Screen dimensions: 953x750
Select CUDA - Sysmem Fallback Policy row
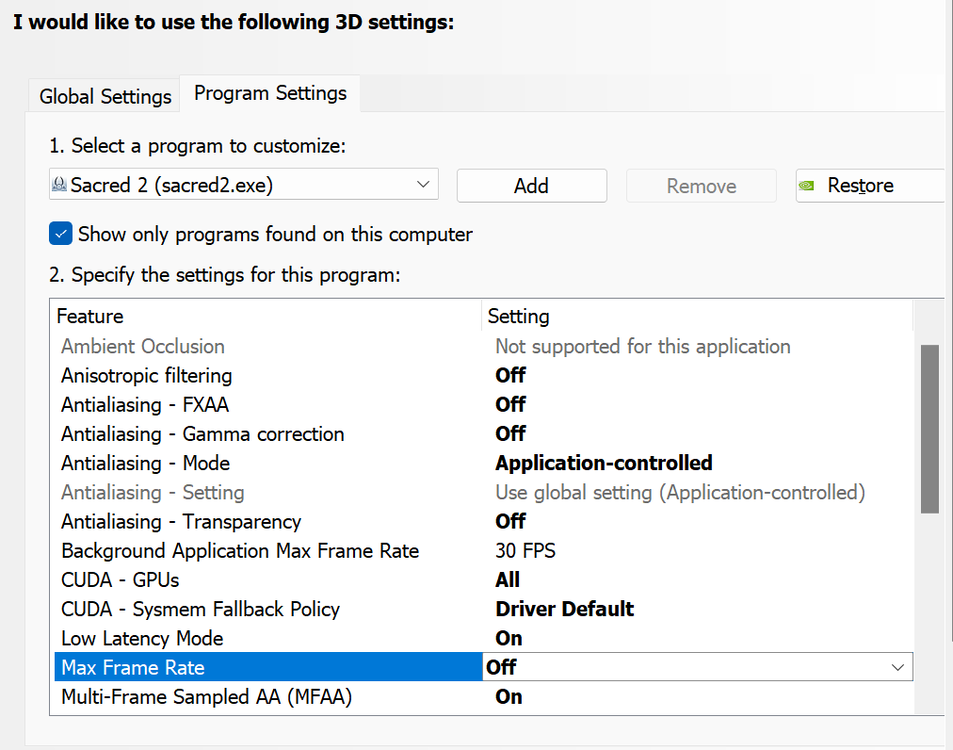483,609
